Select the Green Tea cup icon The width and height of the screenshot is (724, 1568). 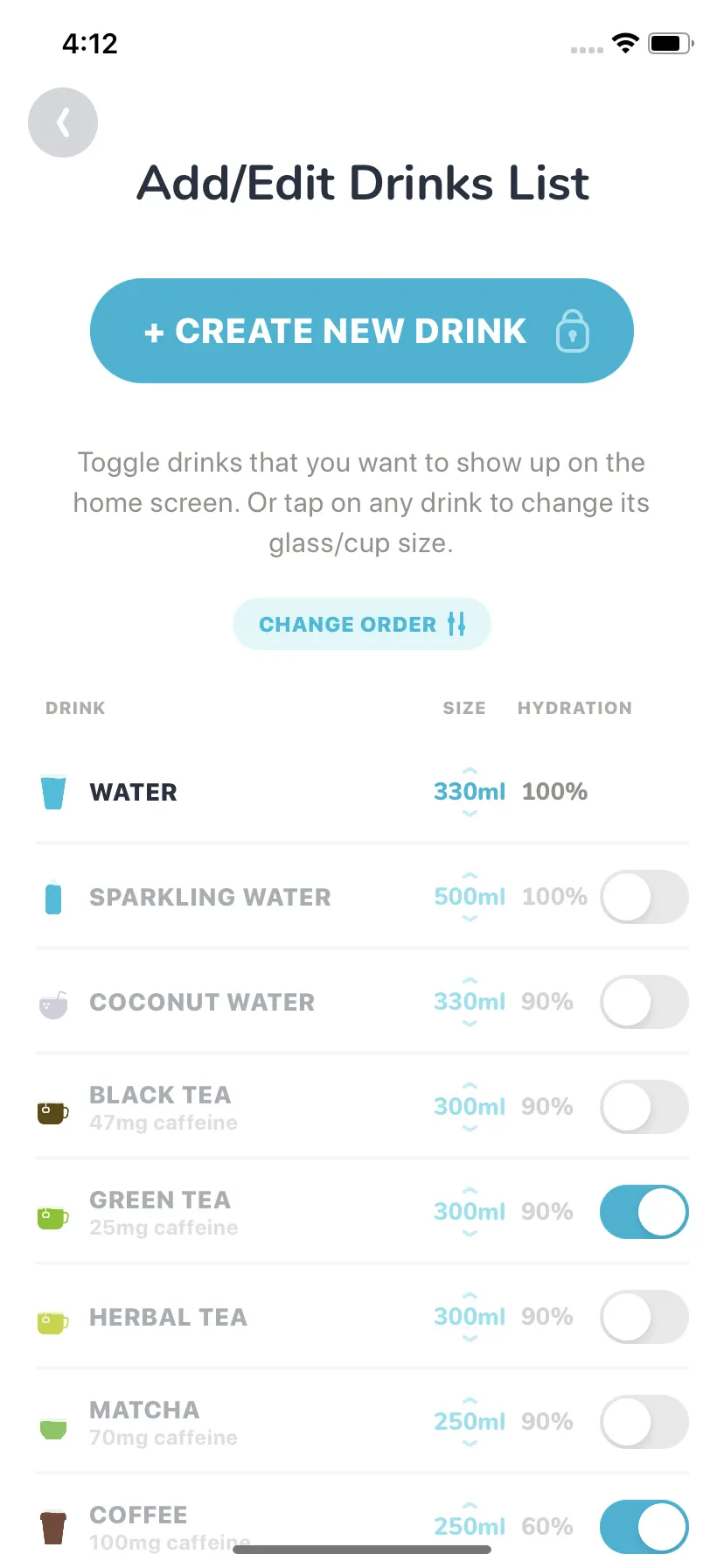click(53, 1217)
